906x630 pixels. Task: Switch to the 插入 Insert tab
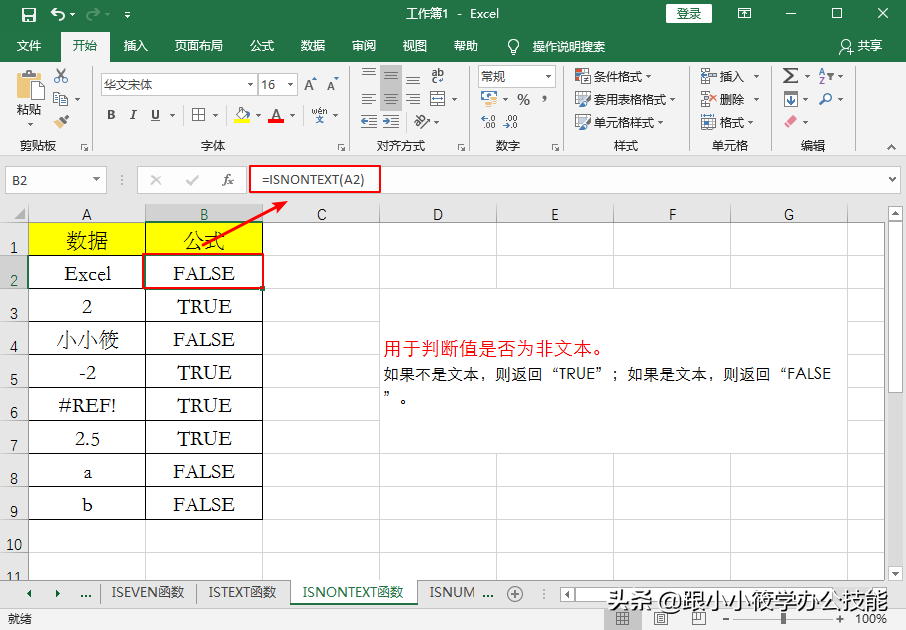[136, 46]
